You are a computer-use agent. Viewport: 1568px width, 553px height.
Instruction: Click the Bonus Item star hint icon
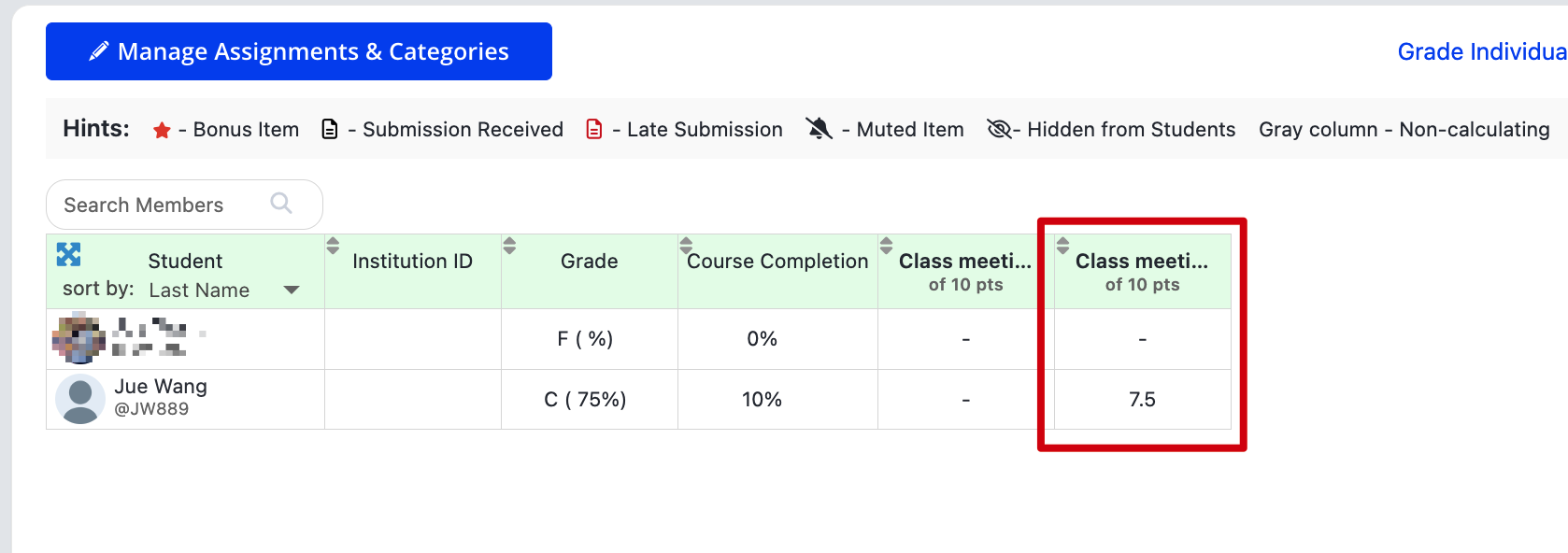click(x=162, y=130)
